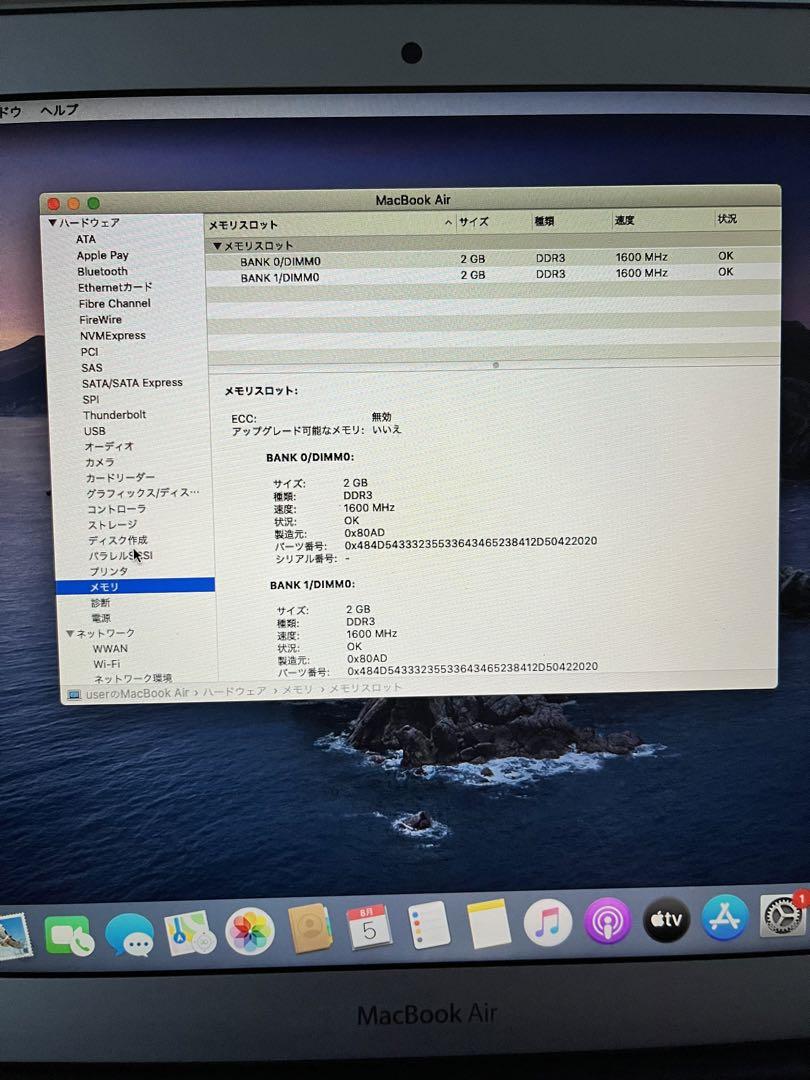Image resolution: width=810 pixels, height=1080 pixels.
Task: Select the BANK 0/DIMM0 table row
Action: point(492,259)
